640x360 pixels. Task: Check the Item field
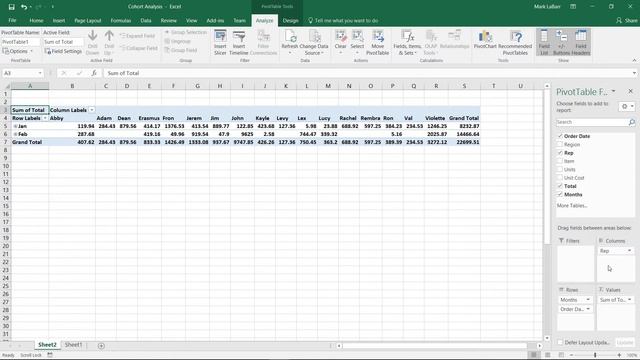coord(560,161)
